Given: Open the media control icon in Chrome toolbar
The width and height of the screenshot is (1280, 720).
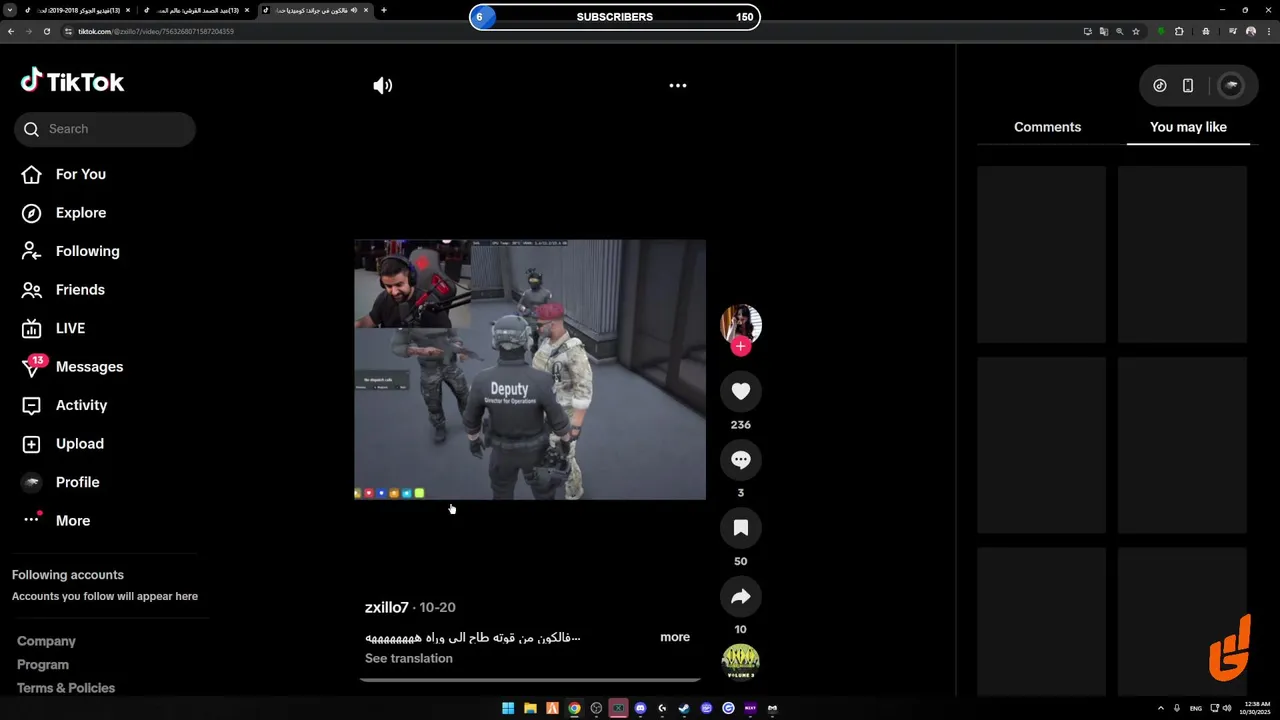Looking at the screenshot, I should coord(1233,31).
